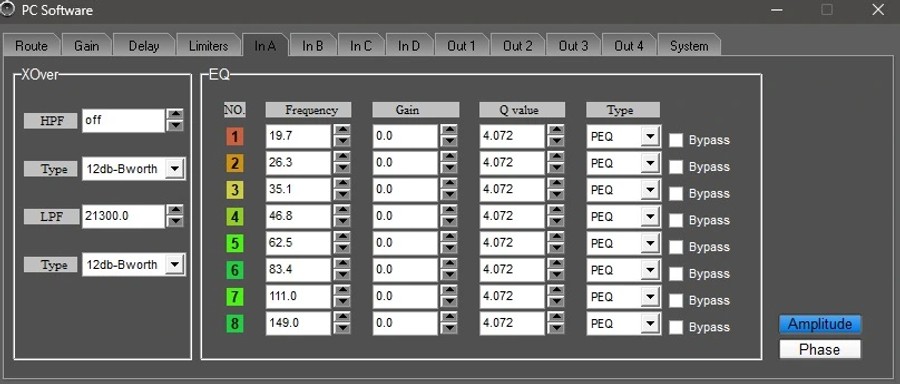Select the Out 4 tab
This screenshot has width=900, height=384.
[x=629, y=46]
